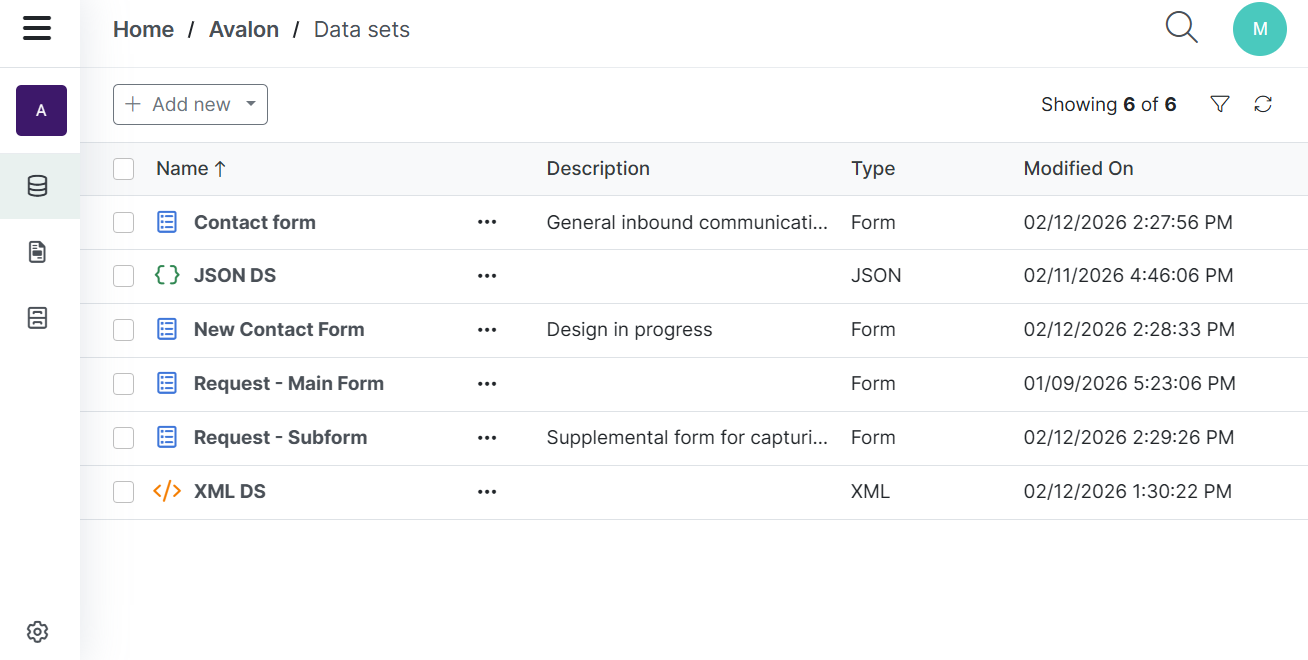Open the settings gear in sidebar
Image resolution: width=1308 pixels, height=660 pixels.
coord(38,632)
